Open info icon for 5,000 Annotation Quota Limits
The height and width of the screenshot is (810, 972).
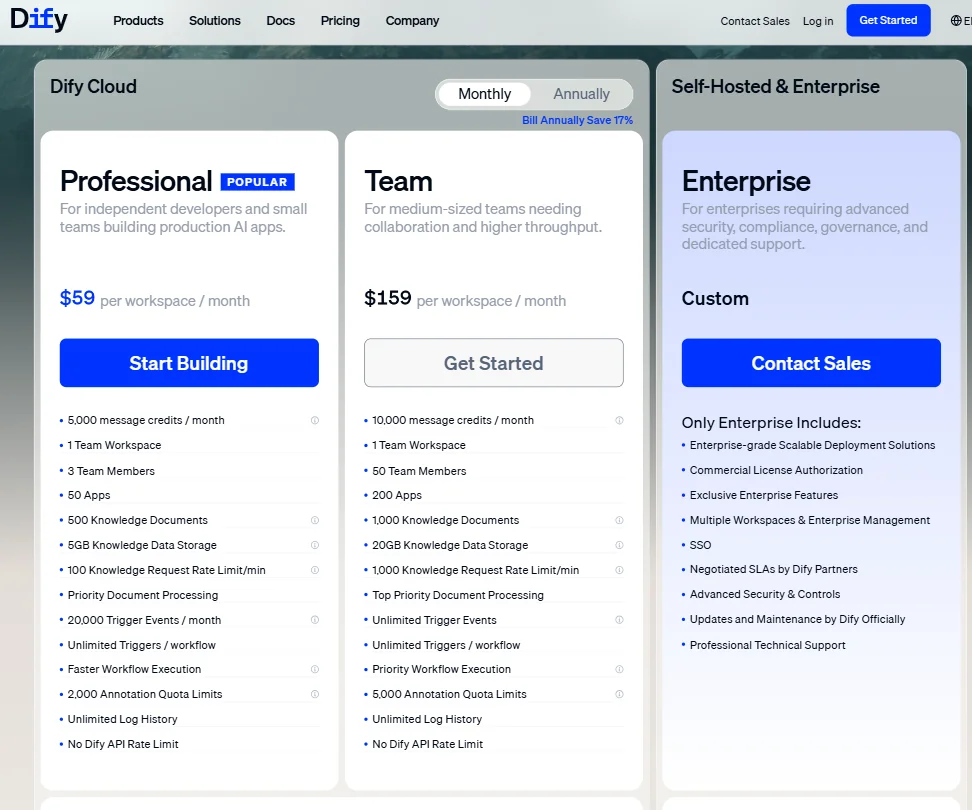point(619,694)
